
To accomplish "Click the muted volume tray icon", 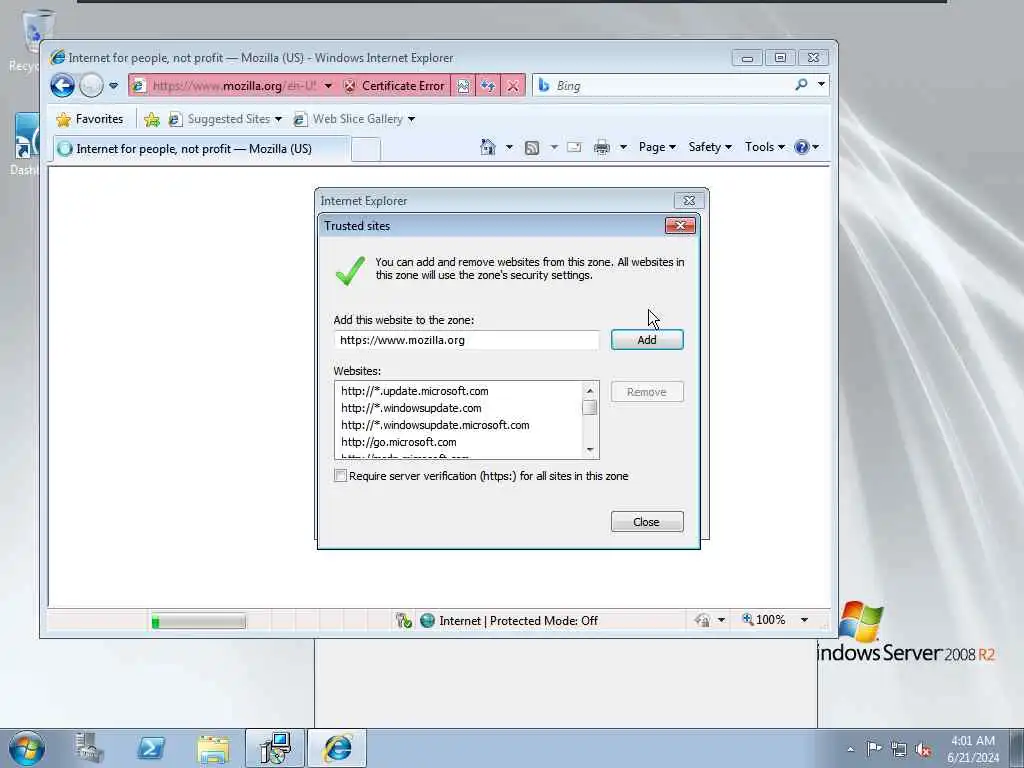I will coord(923,749).
